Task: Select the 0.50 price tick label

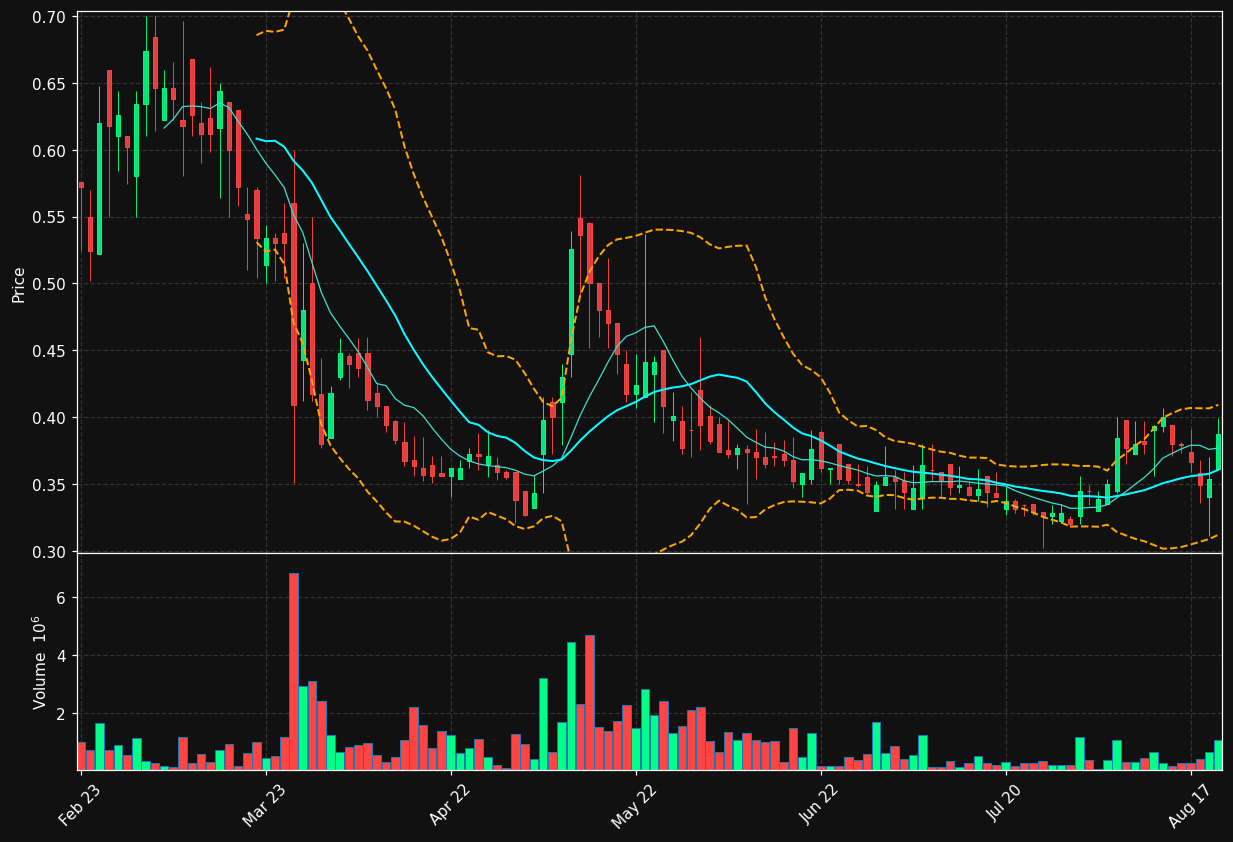Action: click(49, 284)
